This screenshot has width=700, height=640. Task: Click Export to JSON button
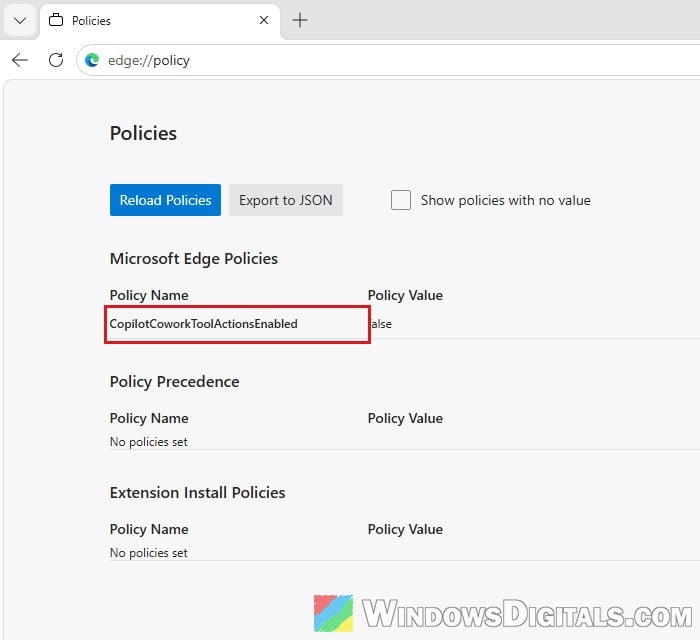tap(286, 200)
